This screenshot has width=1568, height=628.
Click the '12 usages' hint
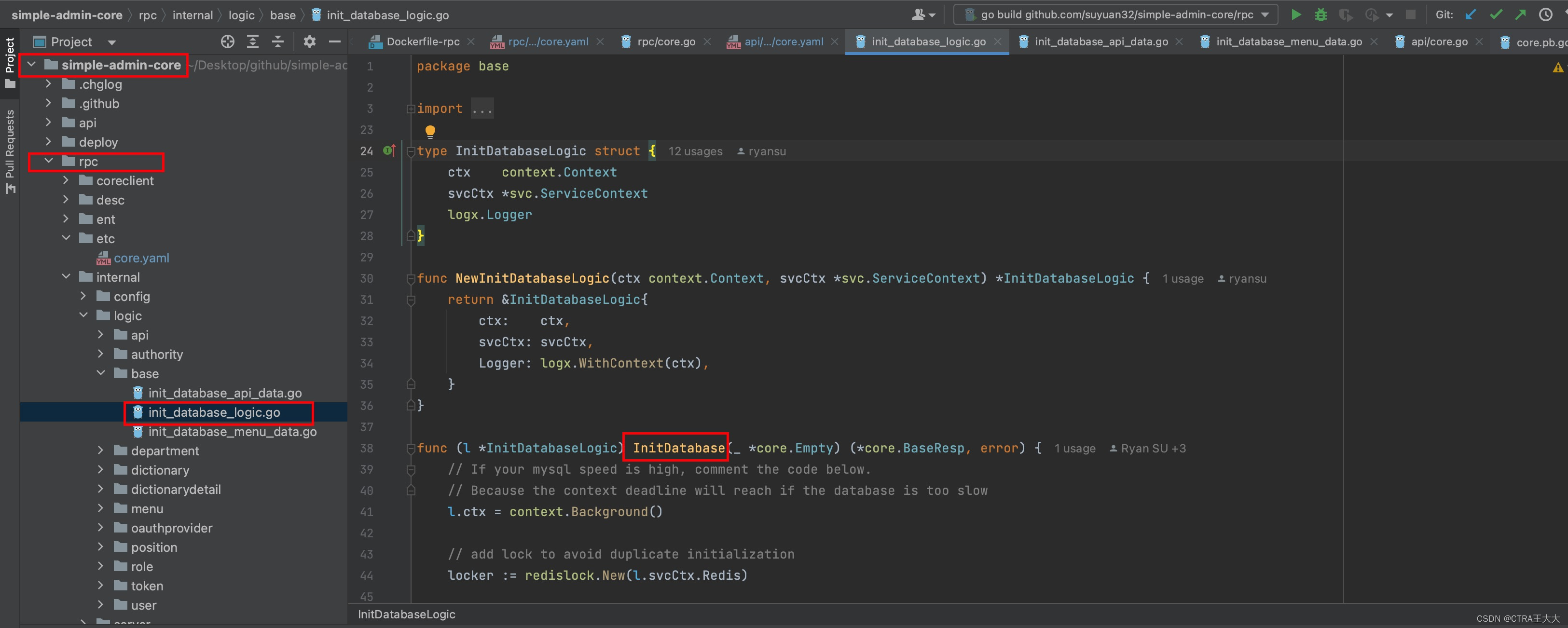(695, 151)
